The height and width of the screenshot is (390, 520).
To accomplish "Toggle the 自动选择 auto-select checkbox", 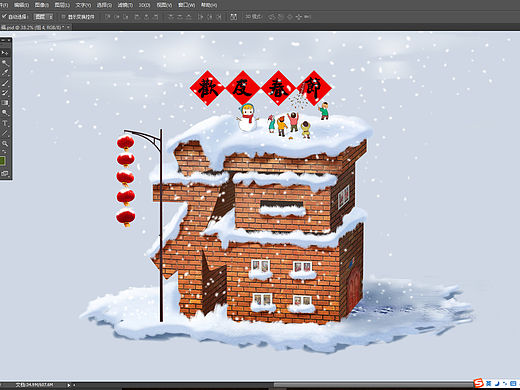I will [4, 16].
